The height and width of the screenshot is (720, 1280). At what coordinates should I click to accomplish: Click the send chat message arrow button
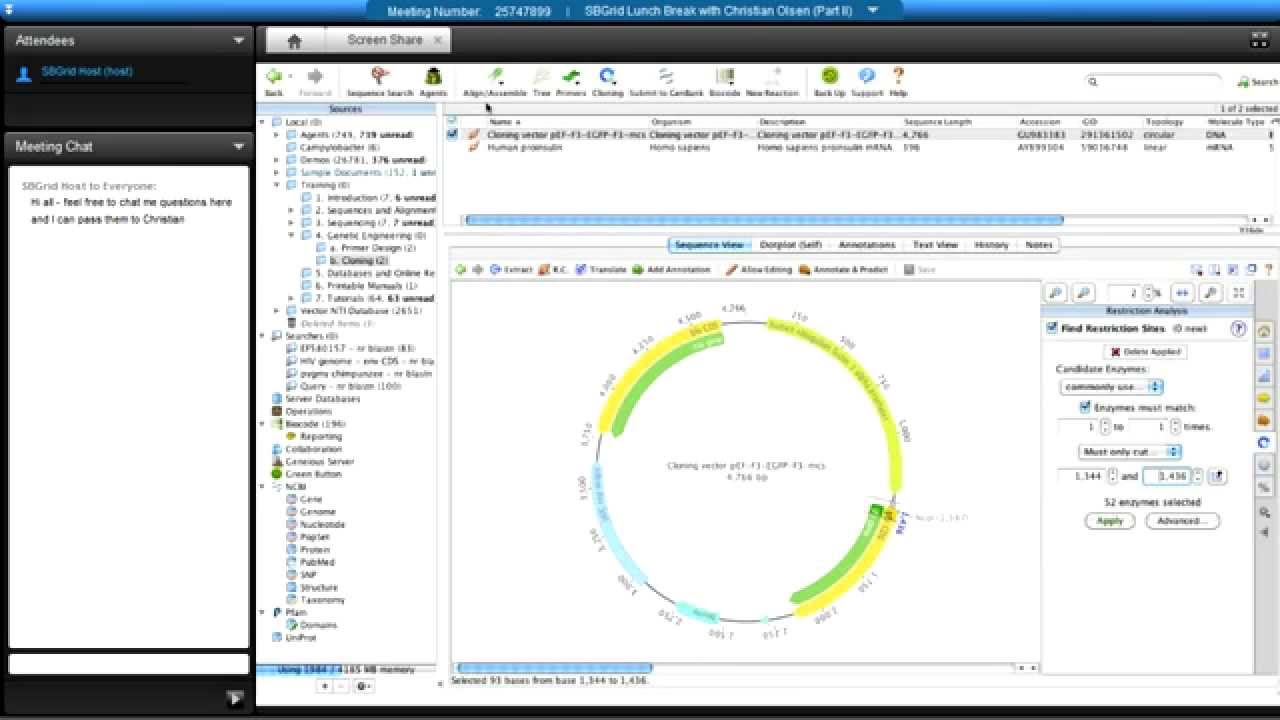click(x=235, y=699)
